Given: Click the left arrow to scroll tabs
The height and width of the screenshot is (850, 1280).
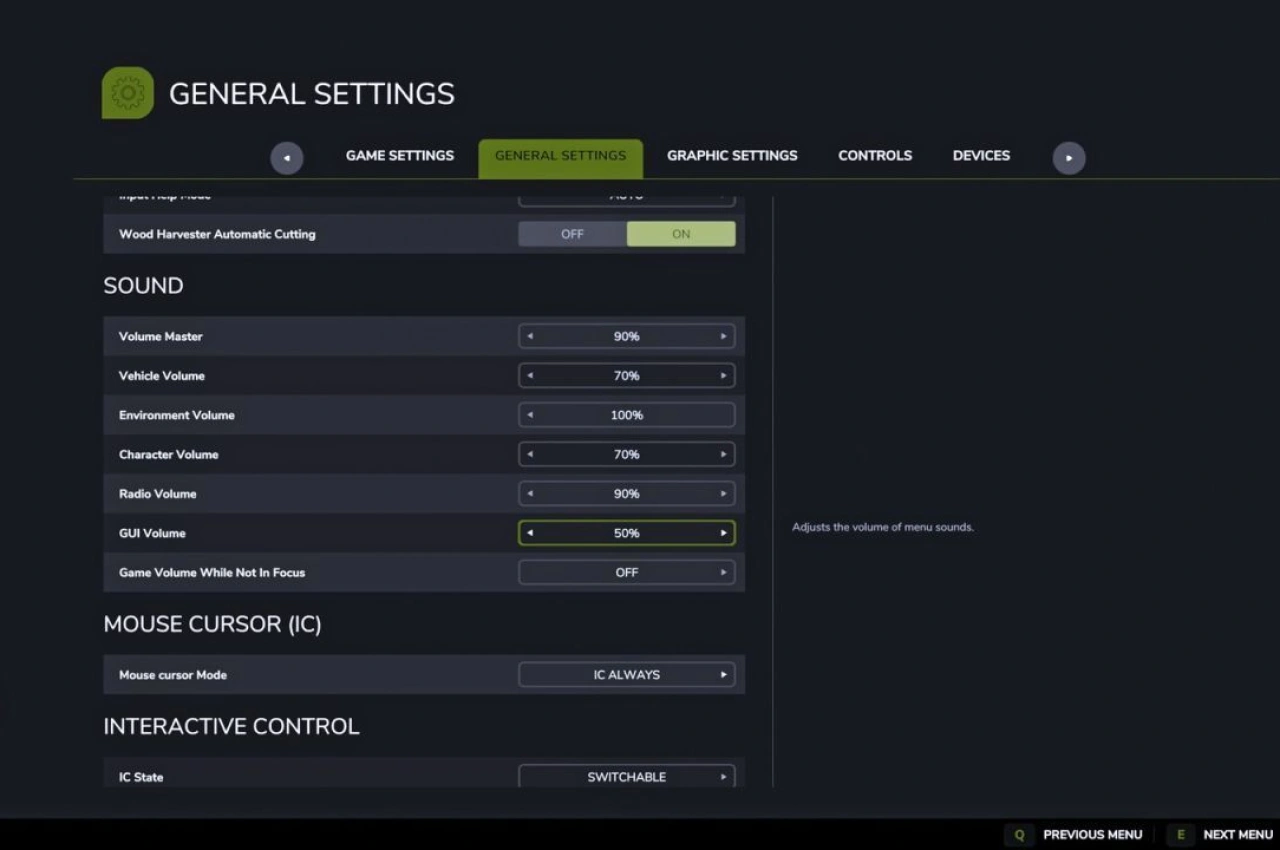Looking at the screenshot, I should point(287,158).
